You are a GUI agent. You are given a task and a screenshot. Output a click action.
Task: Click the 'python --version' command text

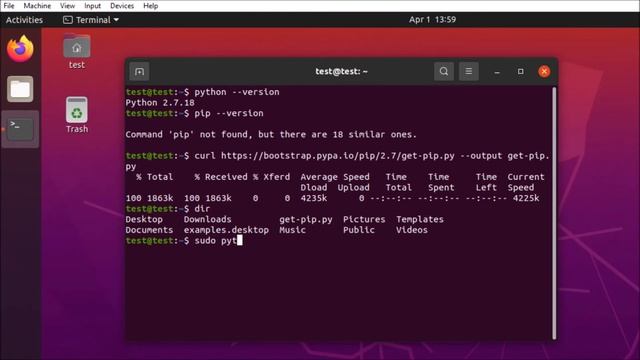pos(237,92)
